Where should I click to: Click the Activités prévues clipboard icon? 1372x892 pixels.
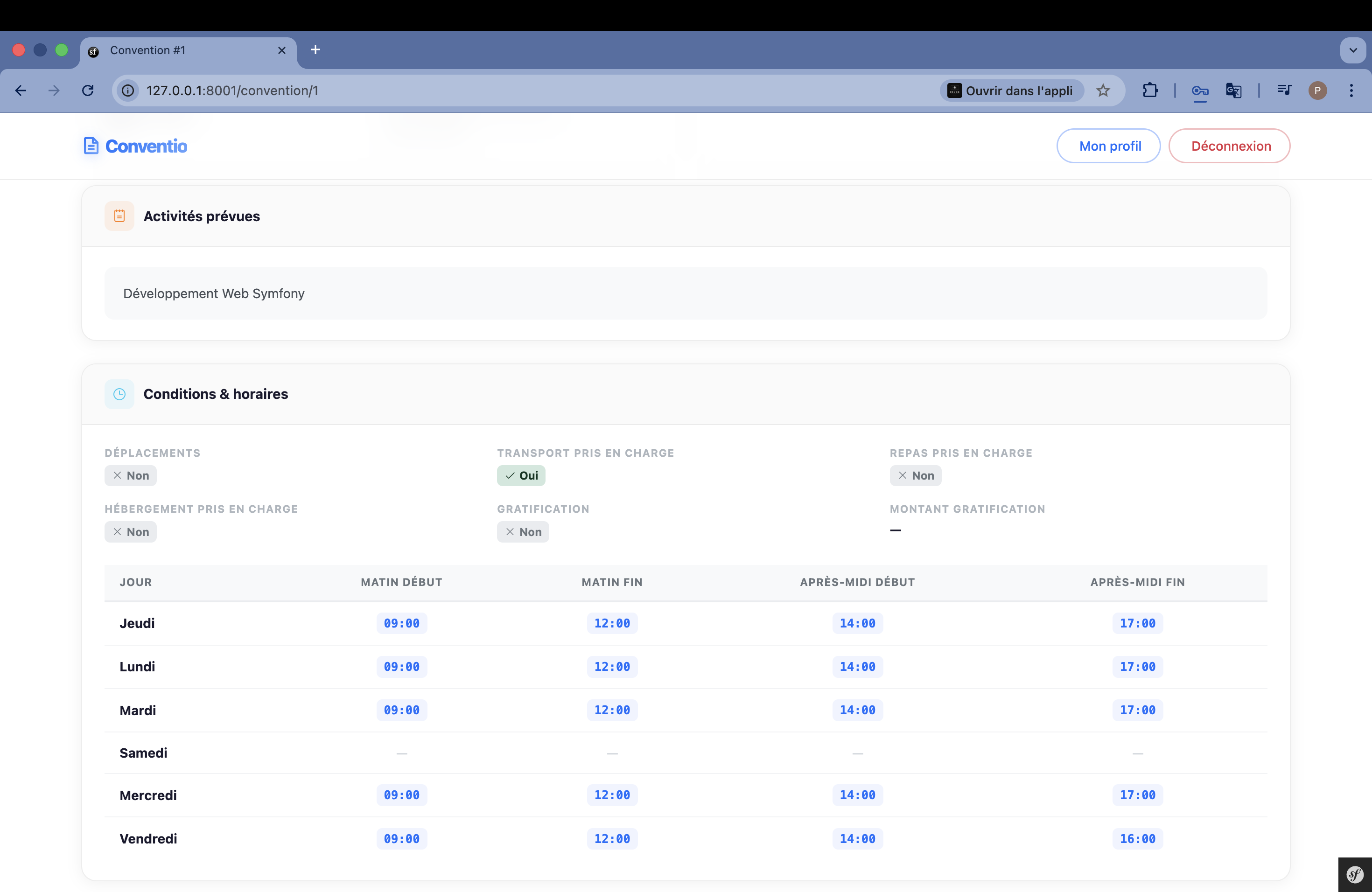coord(119,216)
